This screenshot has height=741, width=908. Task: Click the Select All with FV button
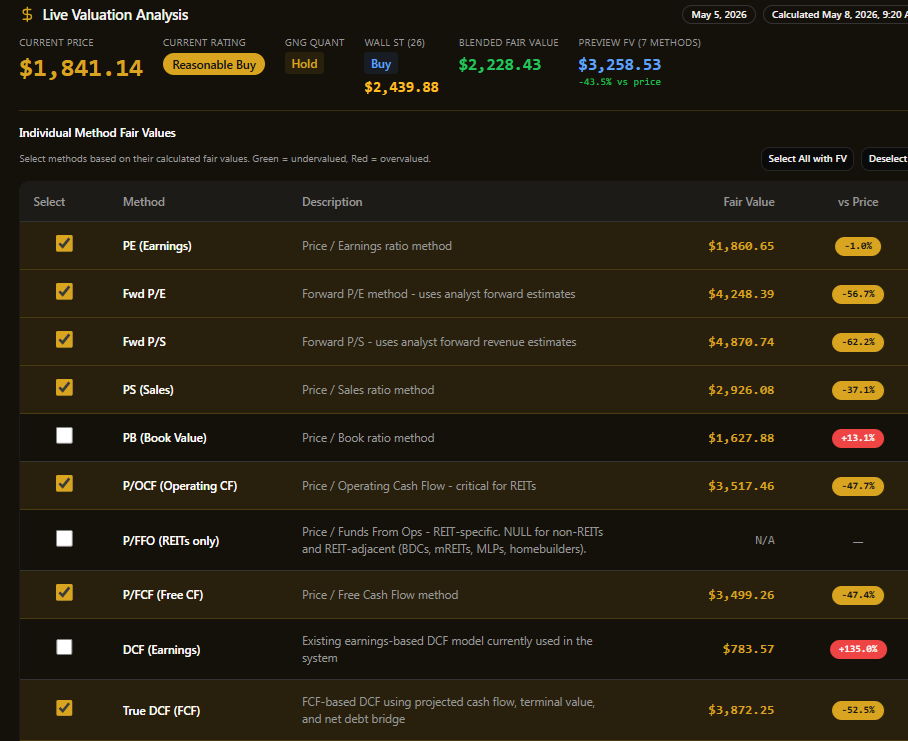(807, 159)
